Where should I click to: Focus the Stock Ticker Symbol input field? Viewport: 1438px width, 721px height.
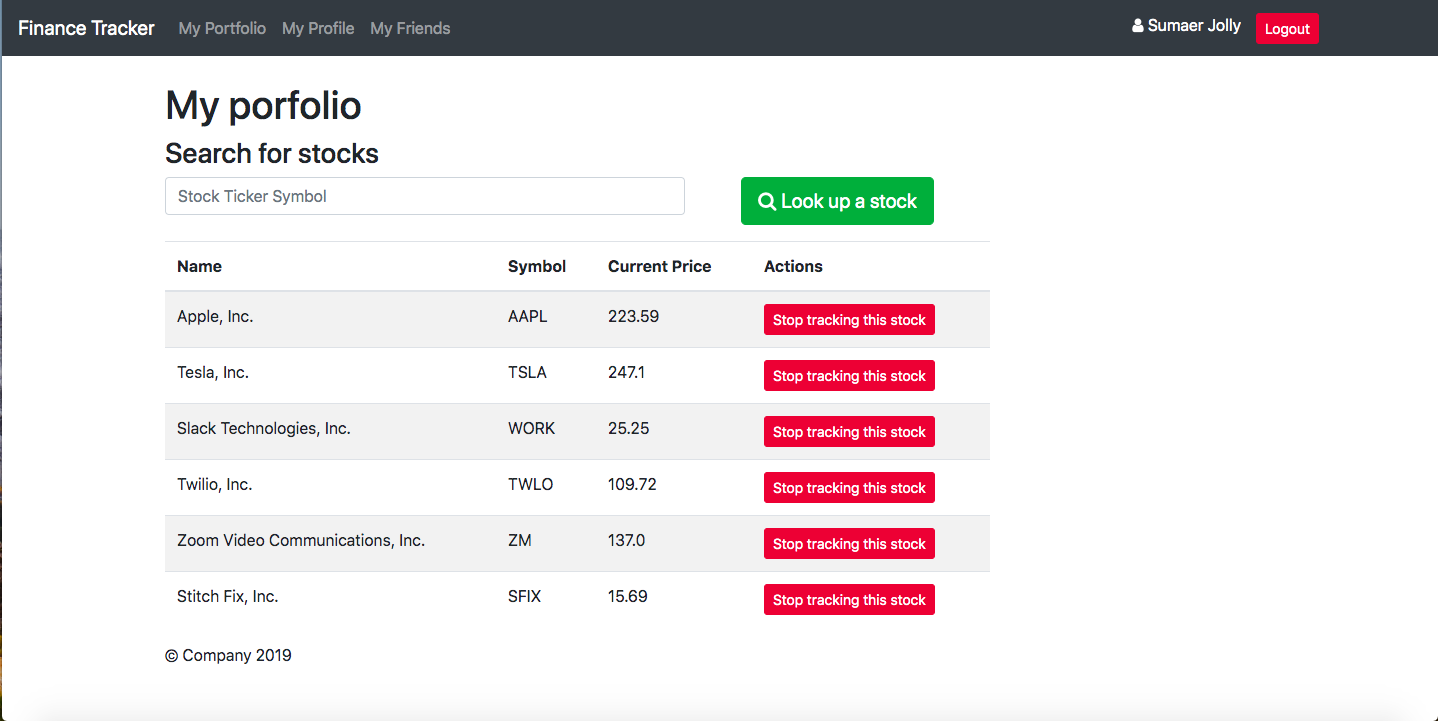click(425, 196)
